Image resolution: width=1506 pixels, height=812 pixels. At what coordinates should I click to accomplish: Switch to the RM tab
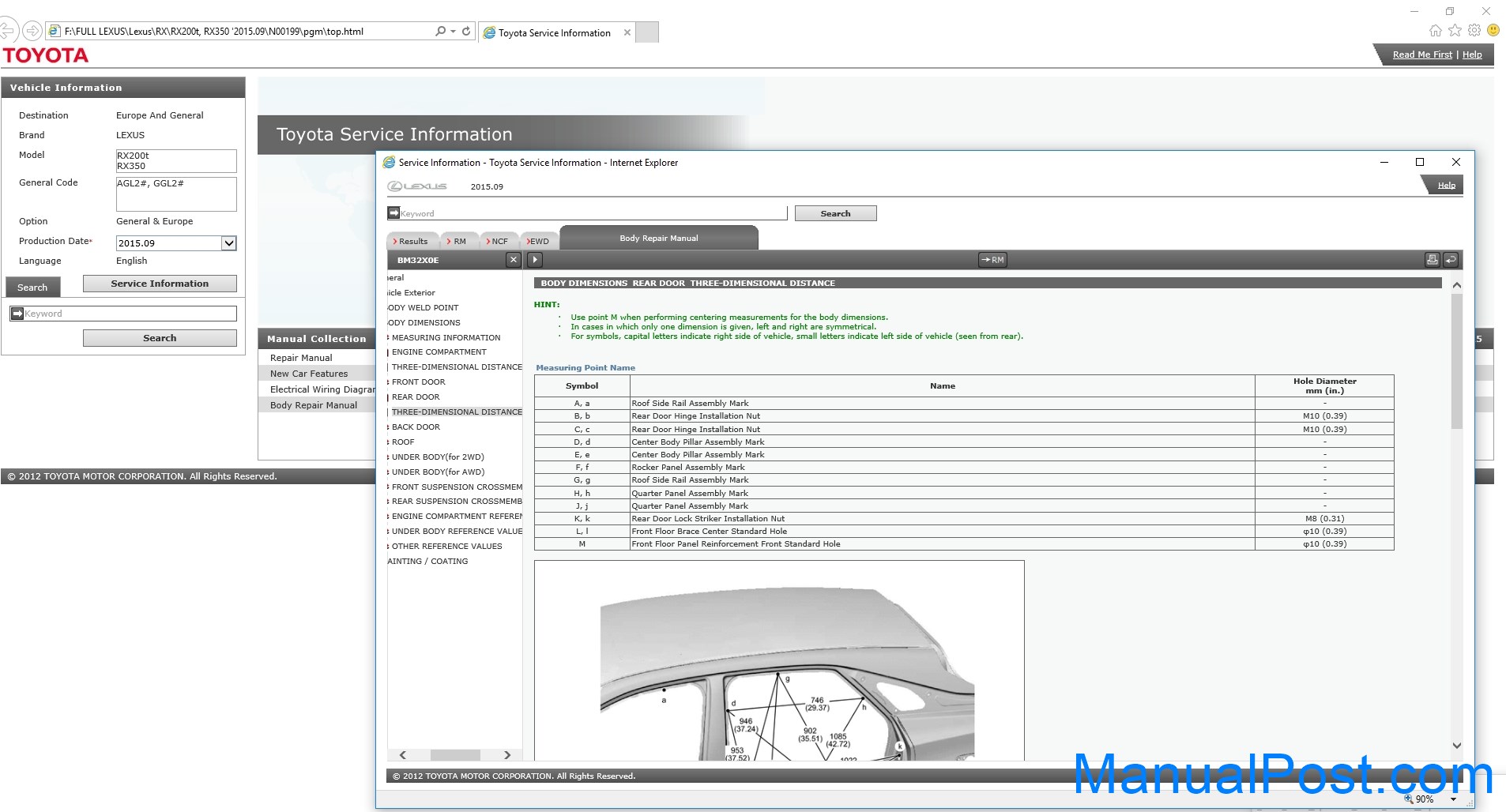click(457, 241)
